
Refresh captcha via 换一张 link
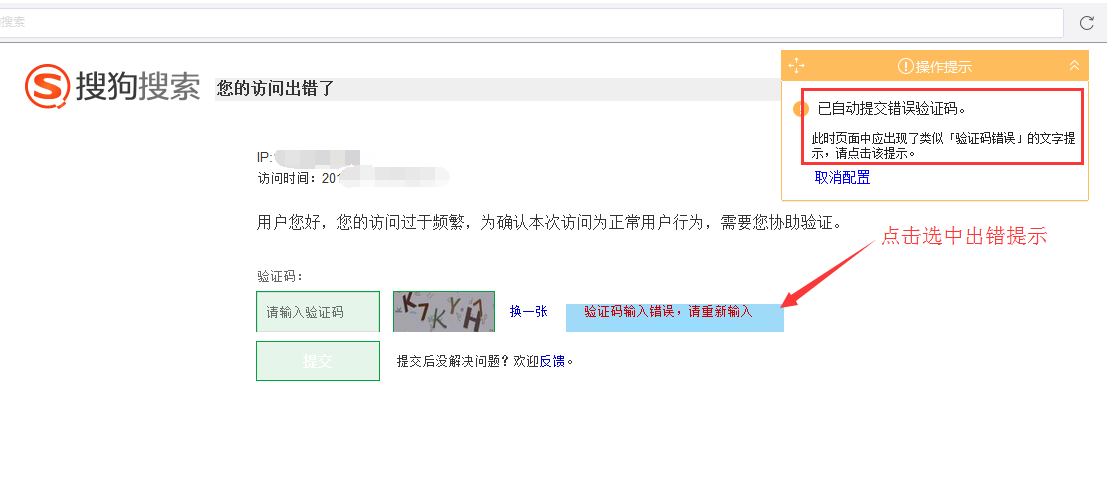(x=528, y=311)
